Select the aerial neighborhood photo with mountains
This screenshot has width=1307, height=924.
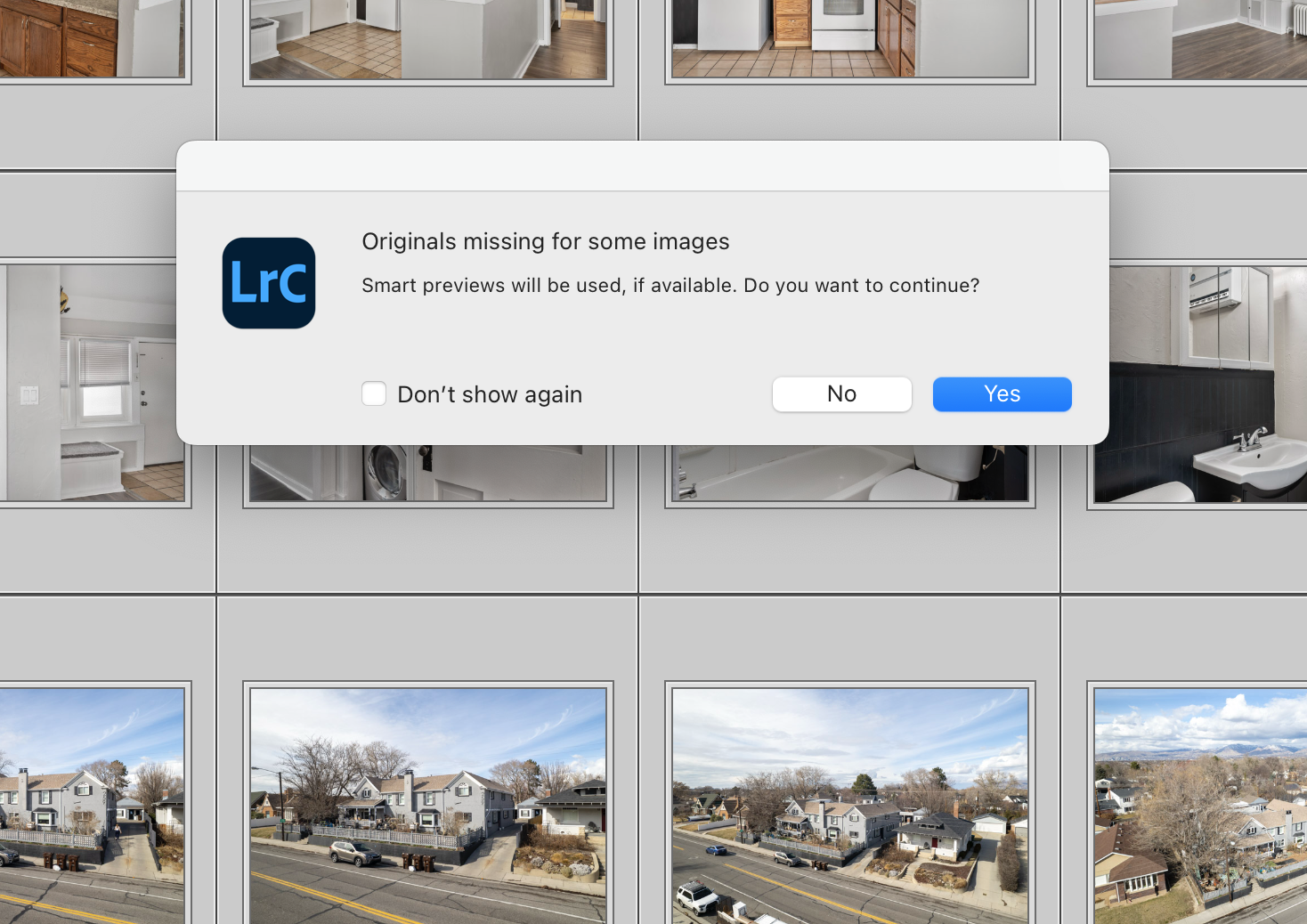pyautogui.click(x=1200, y=806)
